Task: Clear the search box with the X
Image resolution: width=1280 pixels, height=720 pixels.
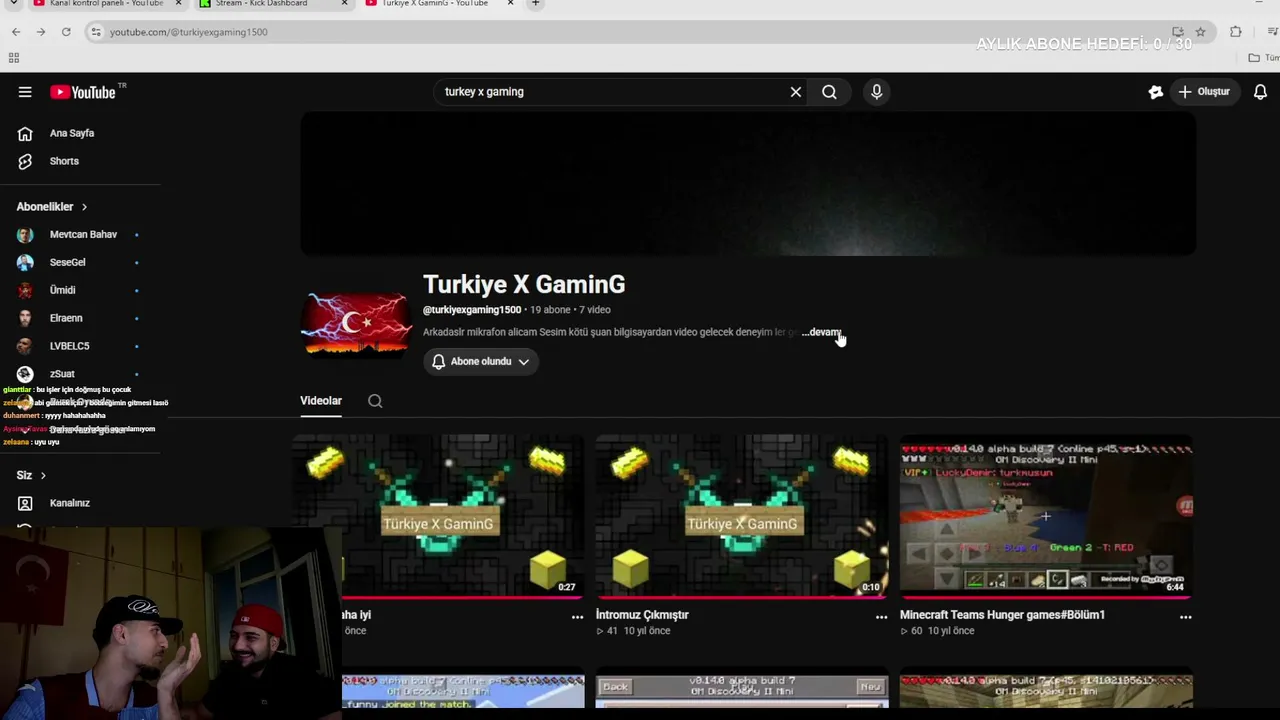Action: pos(796,92)
